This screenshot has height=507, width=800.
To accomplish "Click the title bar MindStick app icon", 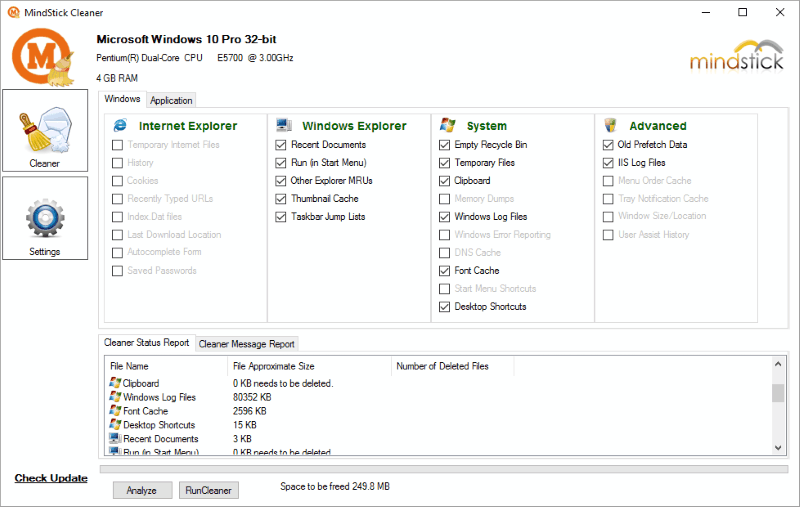I will (14, 12).
